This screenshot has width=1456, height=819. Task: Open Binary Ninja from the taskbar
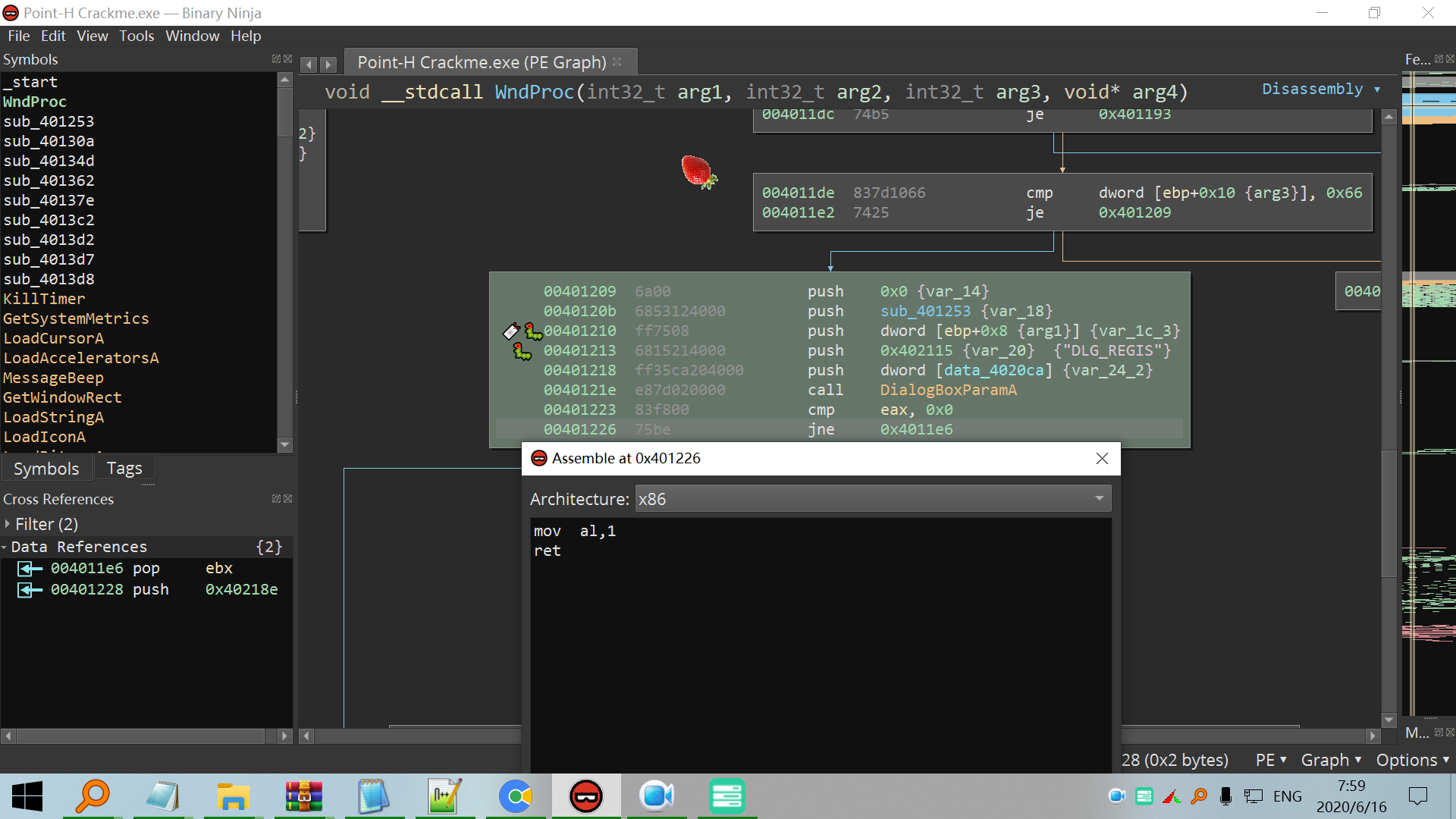tap(586, 796)
